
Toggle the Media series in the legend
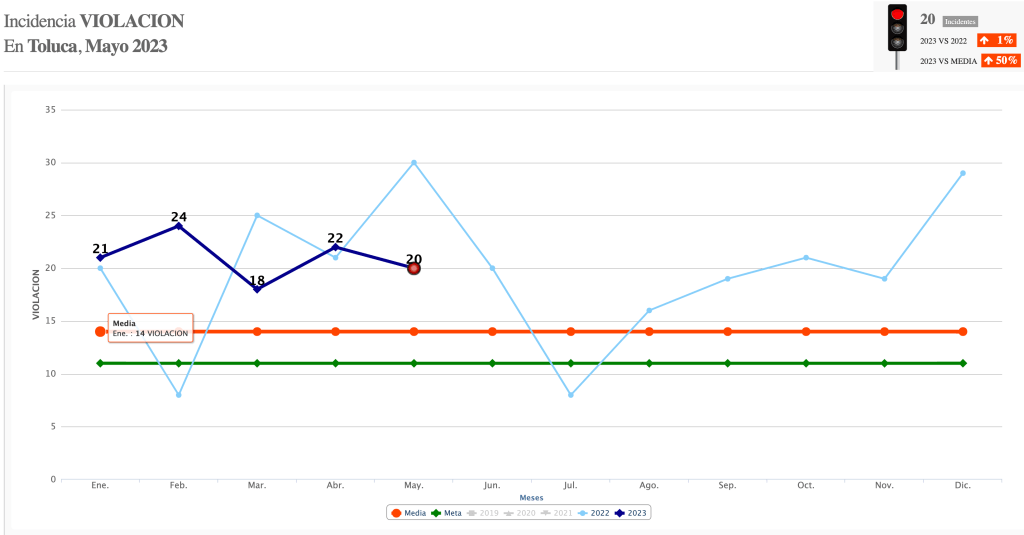408,513
